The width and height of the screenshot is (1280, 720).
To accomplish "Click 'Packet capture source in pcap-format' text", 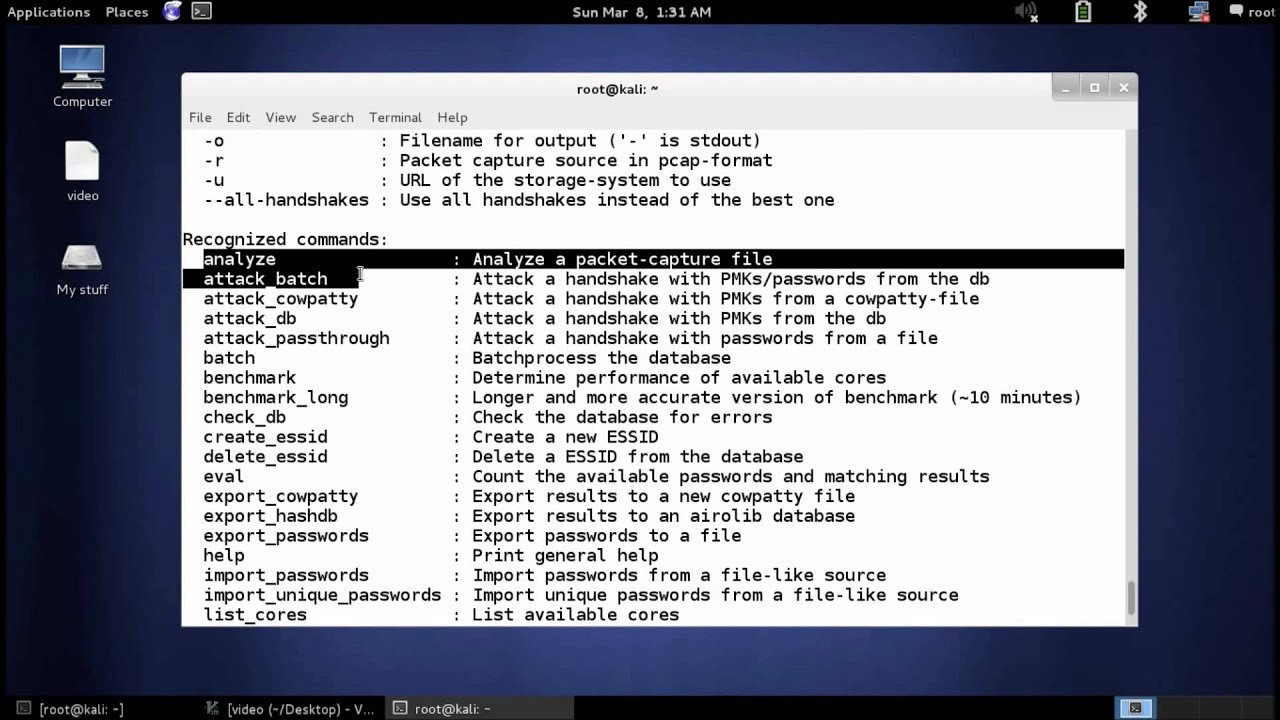I will pyautogui.click(x=586, y=160).
